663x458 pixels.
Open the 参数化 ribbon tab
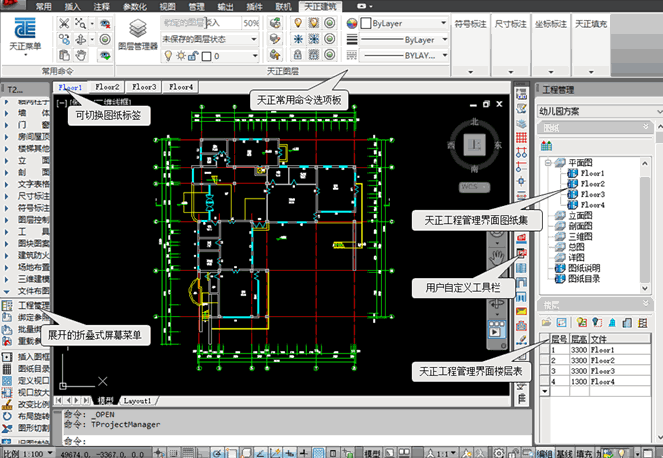[x=134, y=6]
